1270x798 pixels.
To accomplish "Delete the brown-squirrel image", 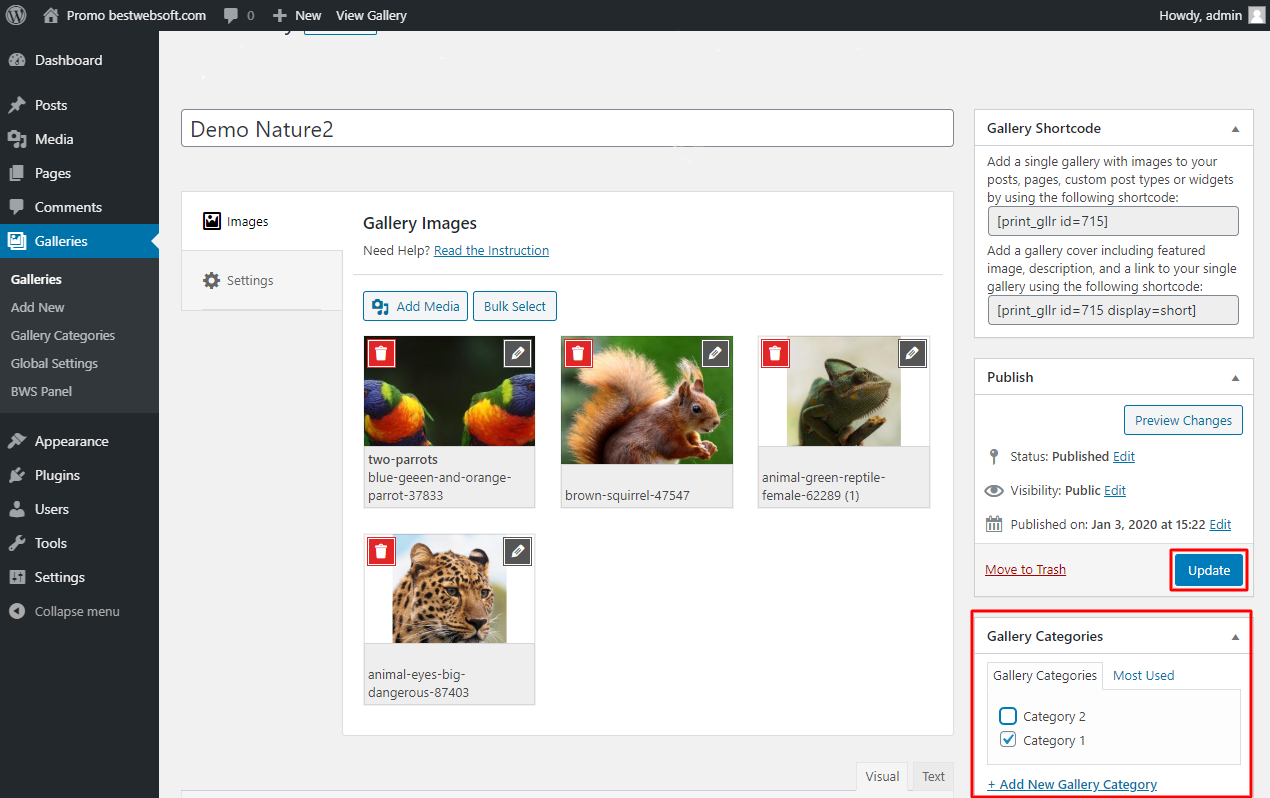I will tap(578, 354).
